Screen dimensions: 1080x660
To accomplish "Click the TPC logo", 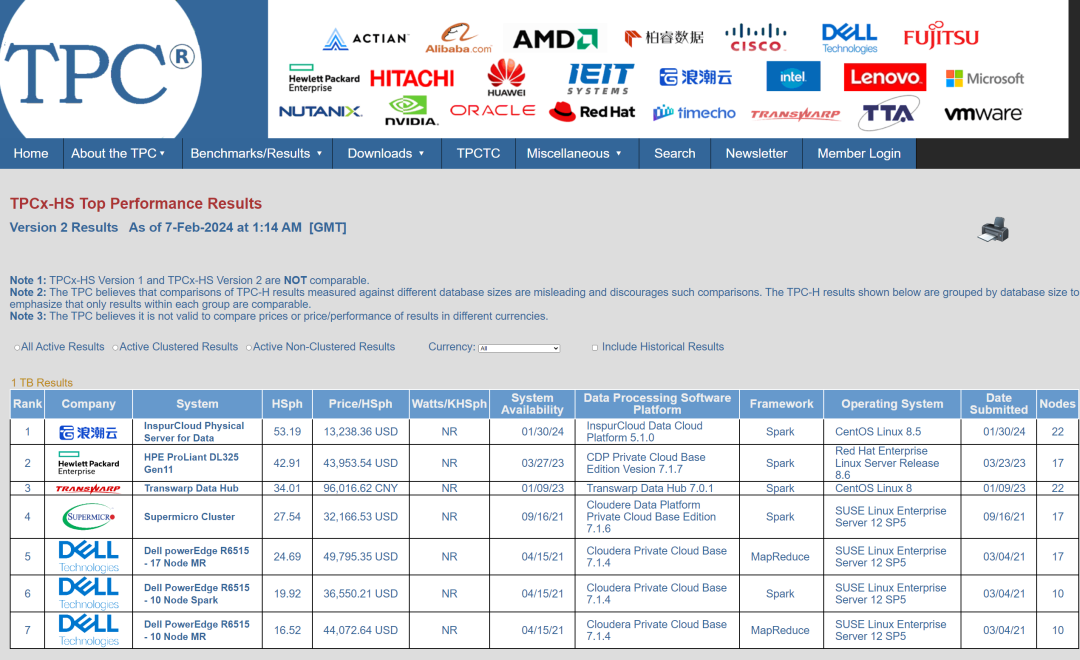I will pyautogui.click(x=100, y=69).
